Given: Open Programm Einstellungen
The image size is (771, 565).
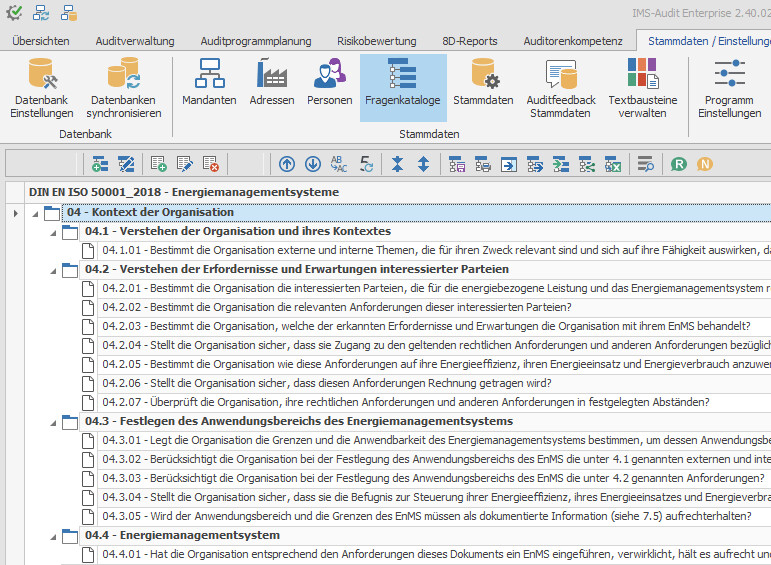Looking at the screenshot, I should coord(729,88).
